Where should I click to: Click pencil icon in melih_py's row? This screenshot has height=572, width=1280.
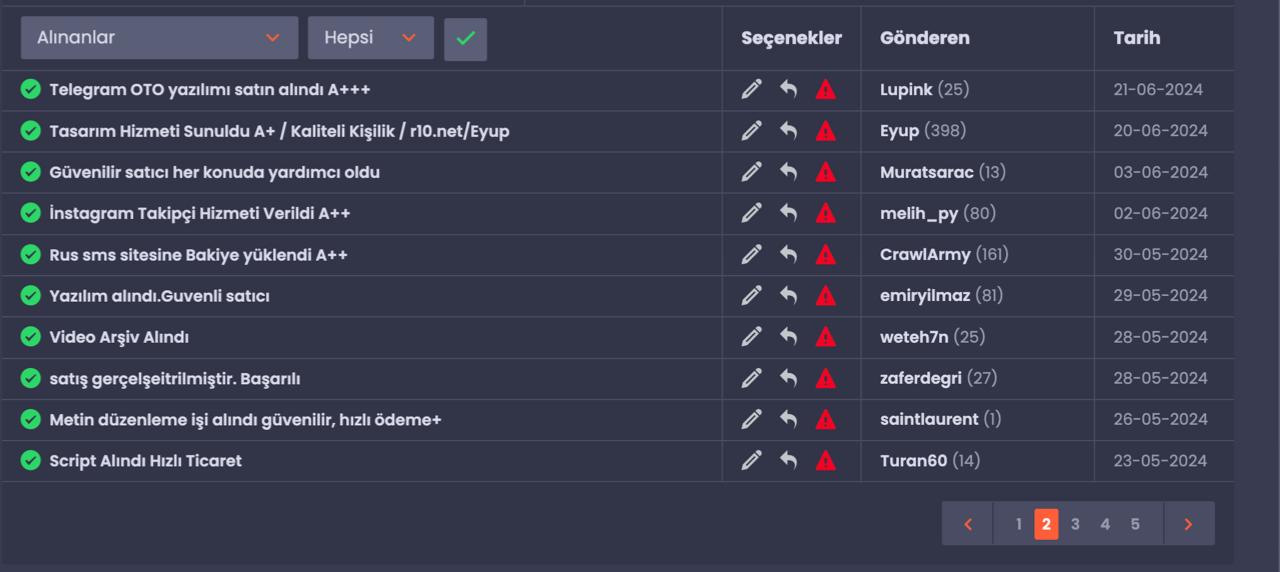tap(752, 213)
